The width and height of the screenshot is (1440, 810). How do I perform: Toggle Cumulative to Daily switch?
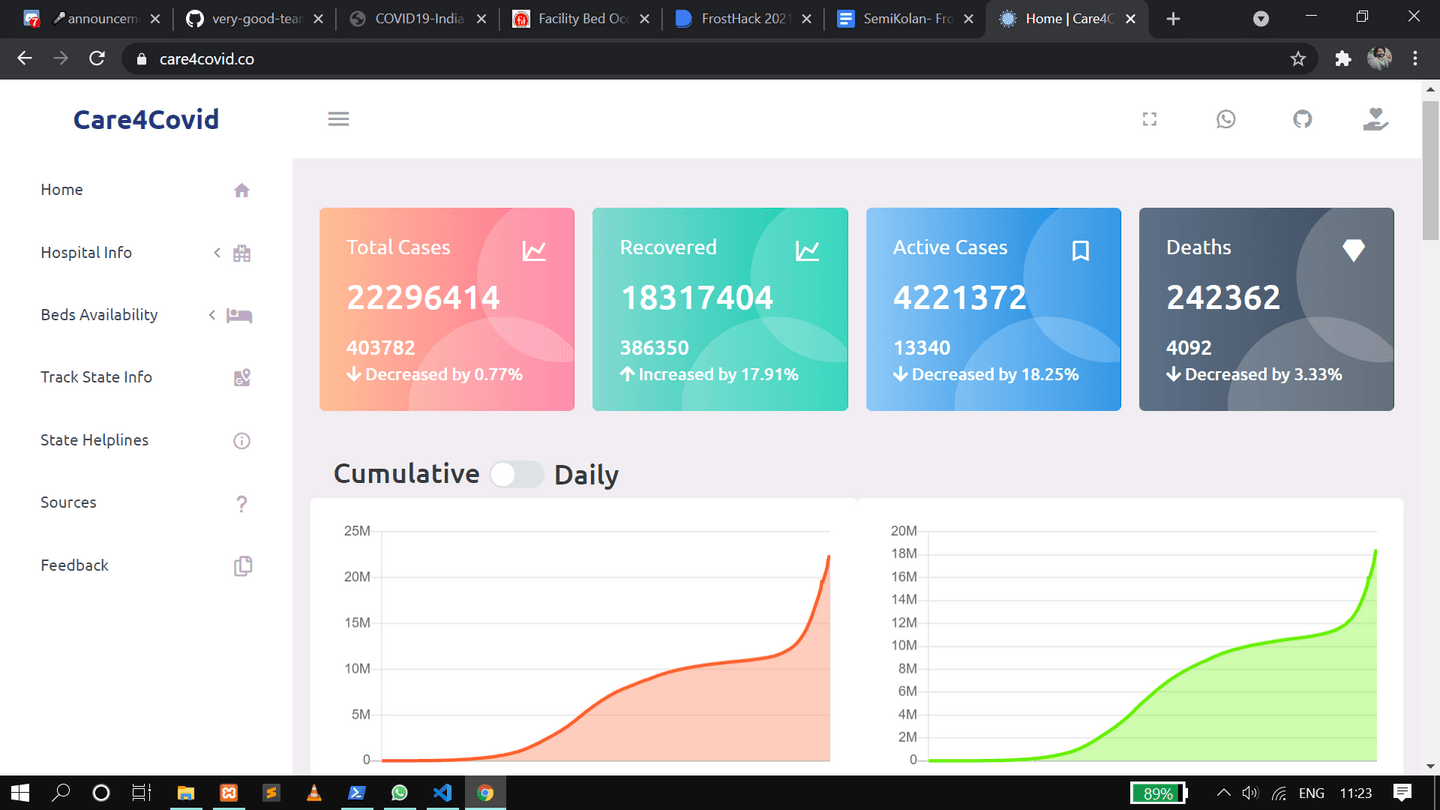517,475
